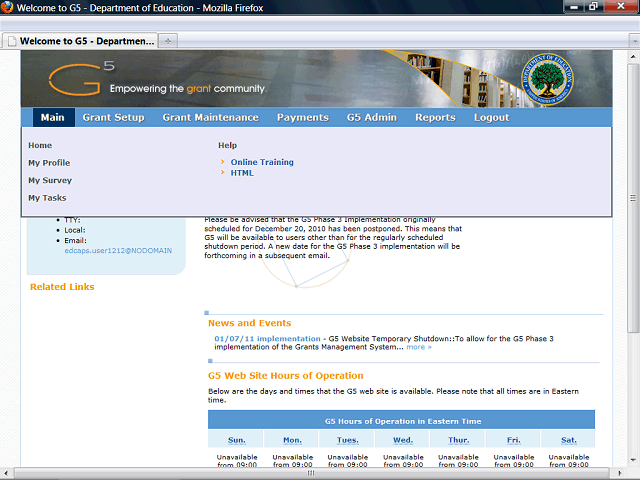Open the Reports menu

click(x=435, y=118)
